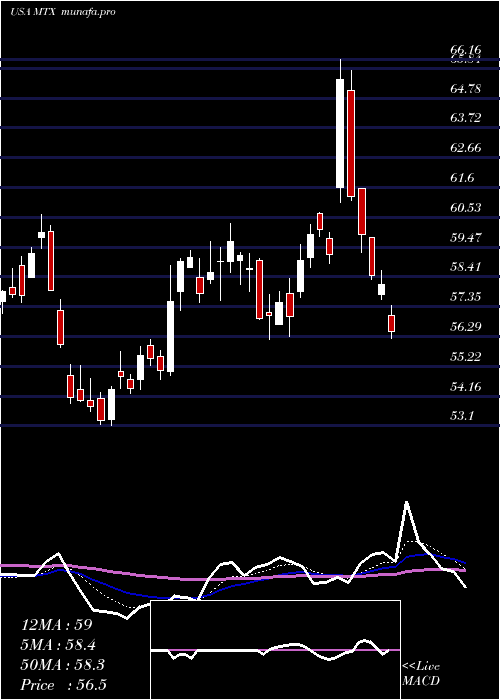This screenshot has height=700, width=500.
Task: Click the 61.6 price axis label
Action: coord(462,178)
